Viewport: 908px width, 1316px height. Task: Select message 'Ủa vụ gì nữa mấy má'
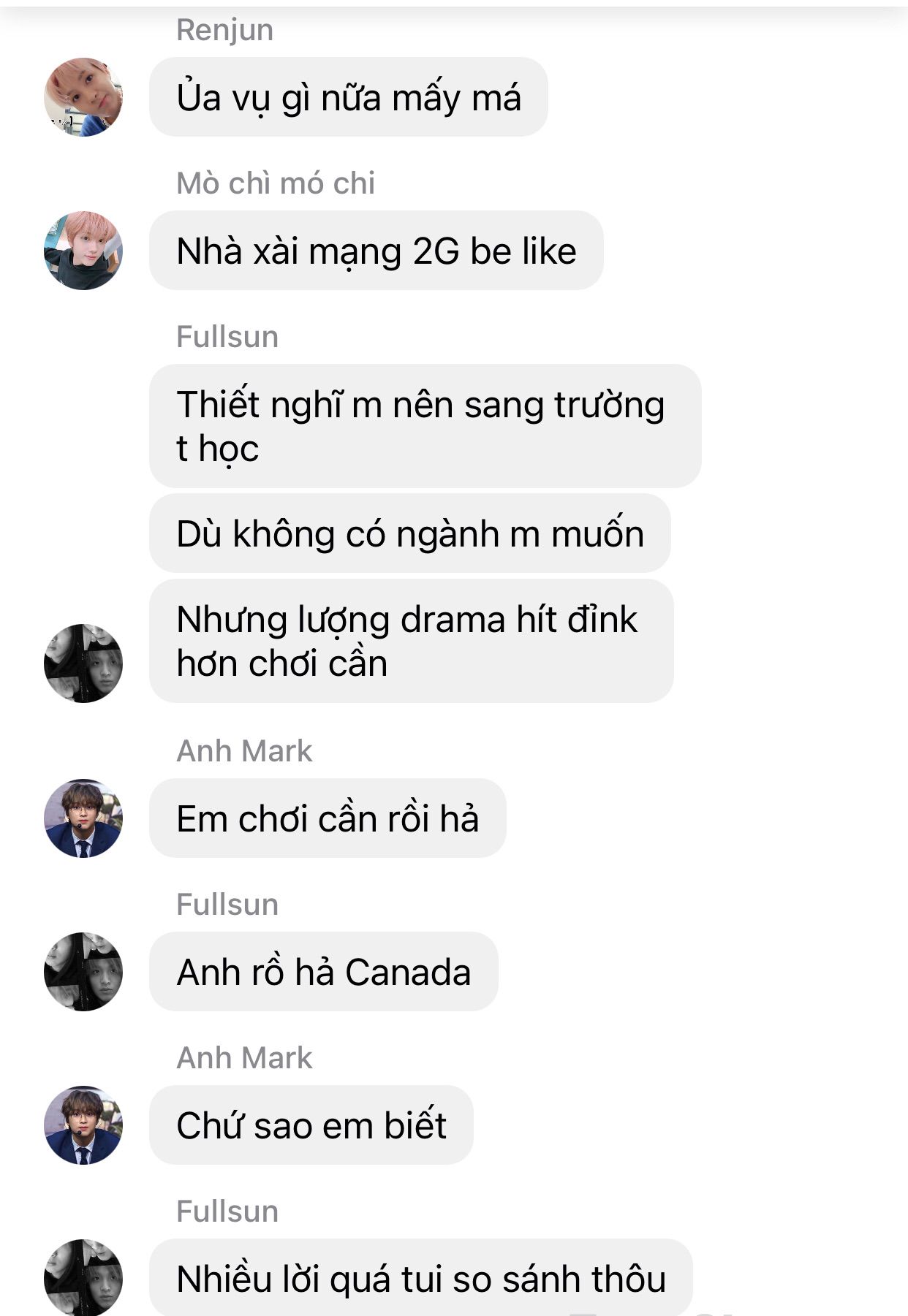point(349,97)
